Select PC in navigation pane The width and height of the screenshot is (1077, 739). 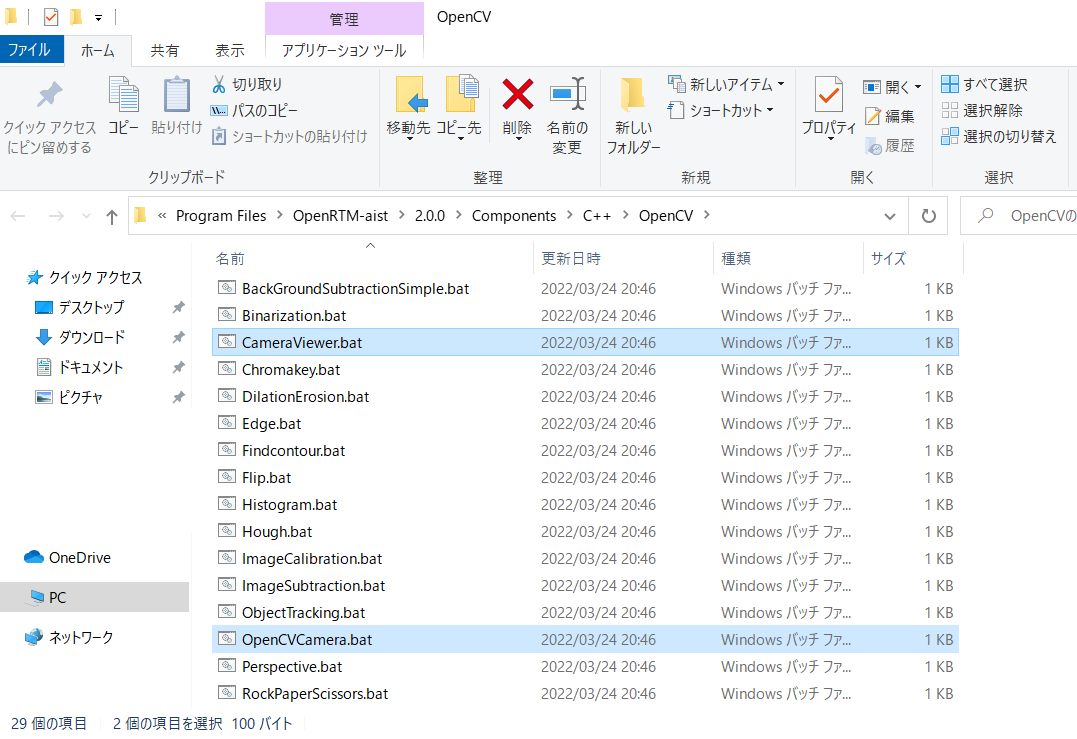click(94, 597)
